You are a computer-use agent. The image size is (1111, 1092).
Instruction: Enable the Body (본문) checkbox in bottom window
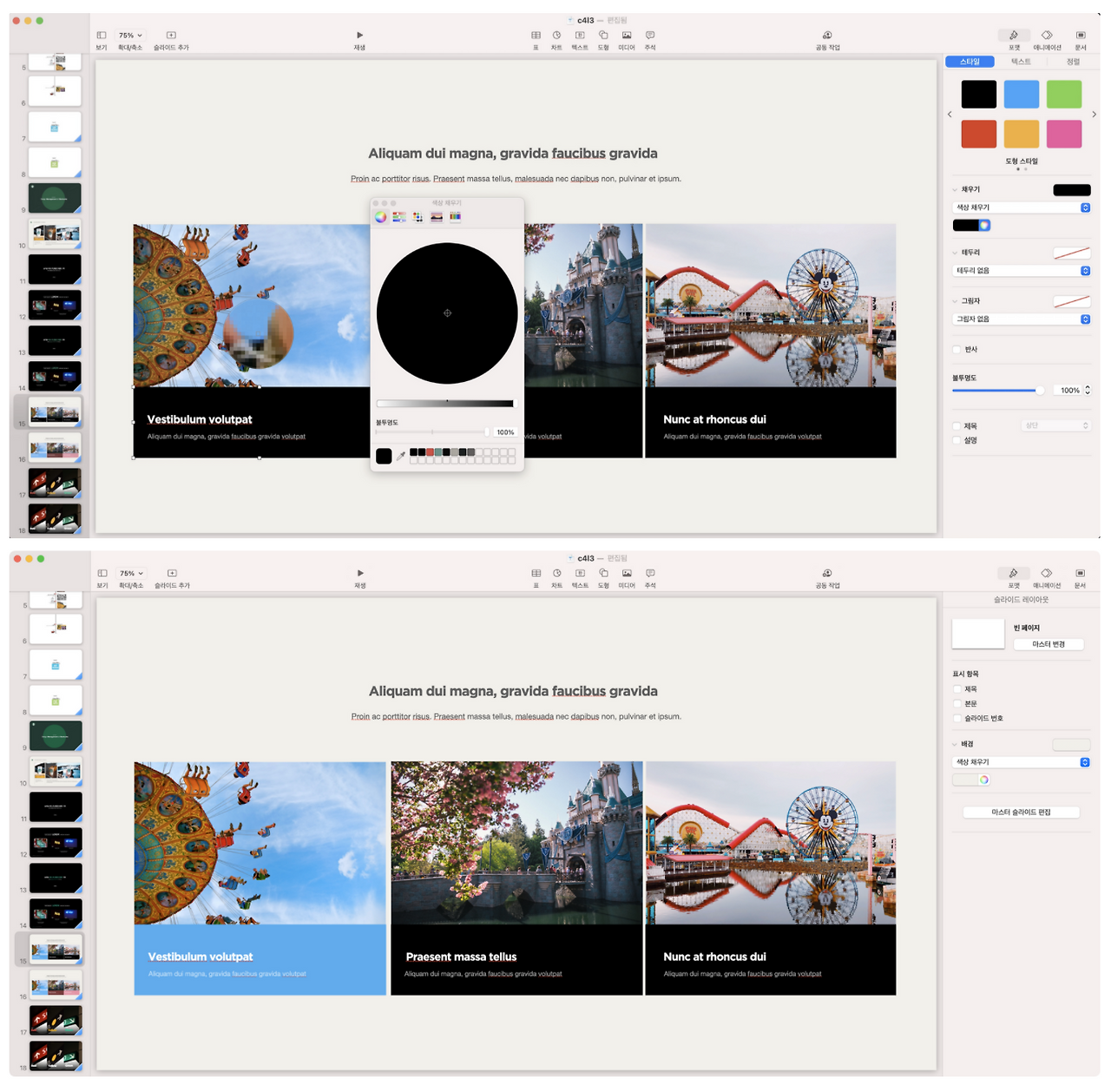coord(957,704)
